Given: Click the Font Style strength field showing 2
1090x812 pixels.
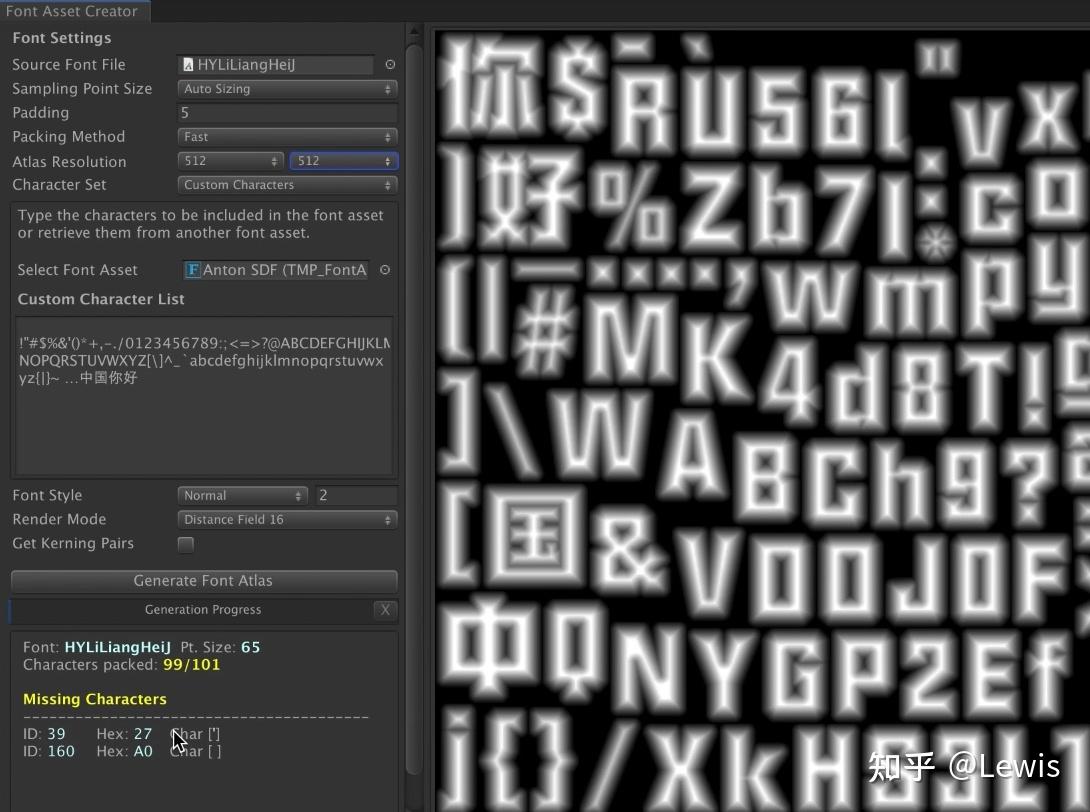Looking at the screenshot, I should point(357,494).
